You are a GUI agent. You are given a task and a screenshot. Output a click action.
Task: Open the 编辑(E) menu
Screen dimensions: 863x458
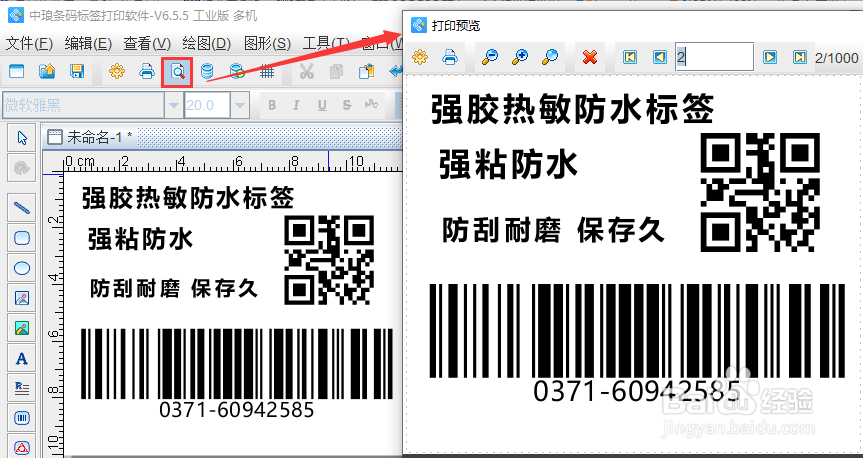pos(88,43)
